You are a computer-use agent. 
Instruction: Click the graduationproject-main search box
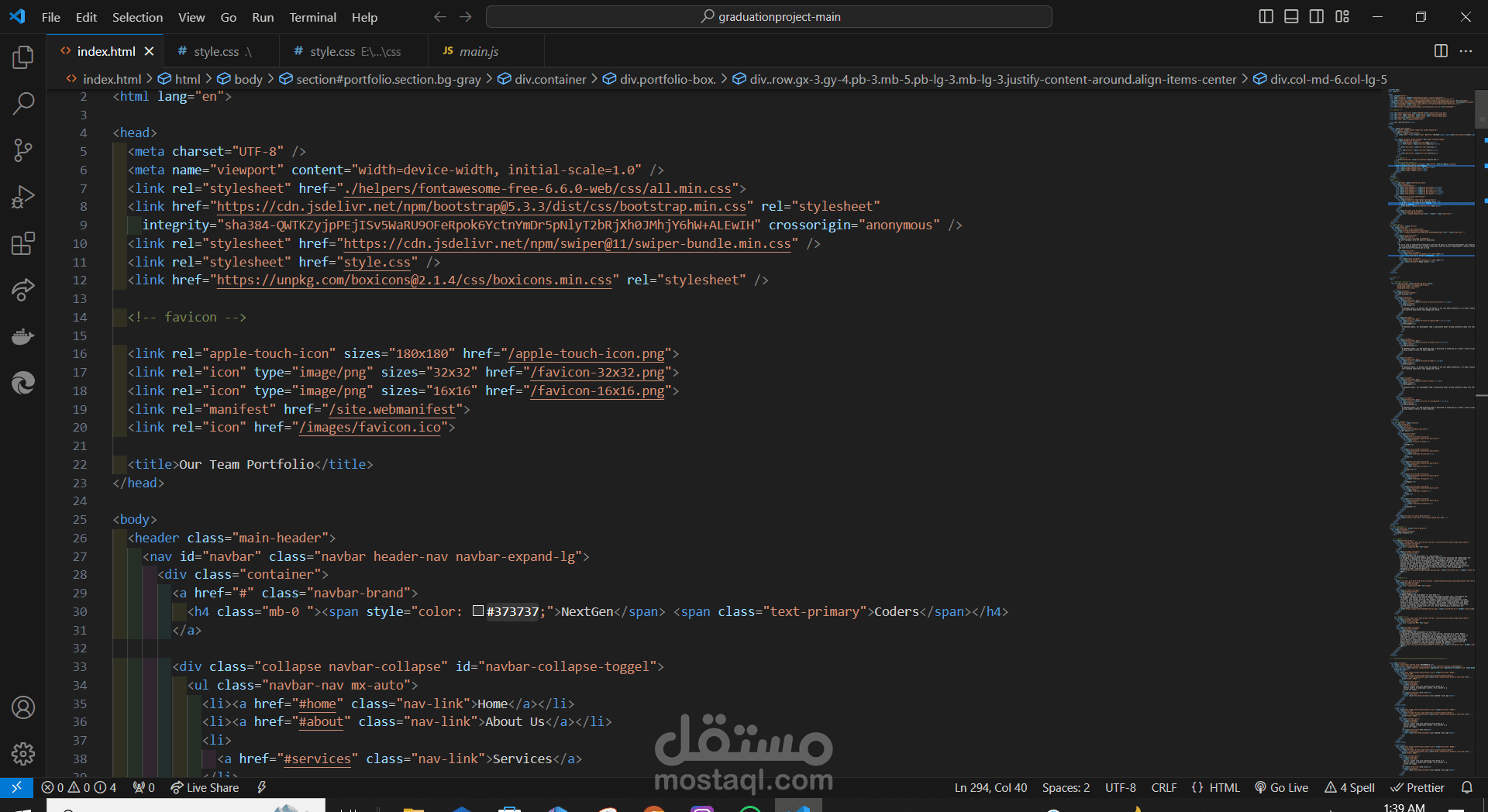(x=769, y=17)
